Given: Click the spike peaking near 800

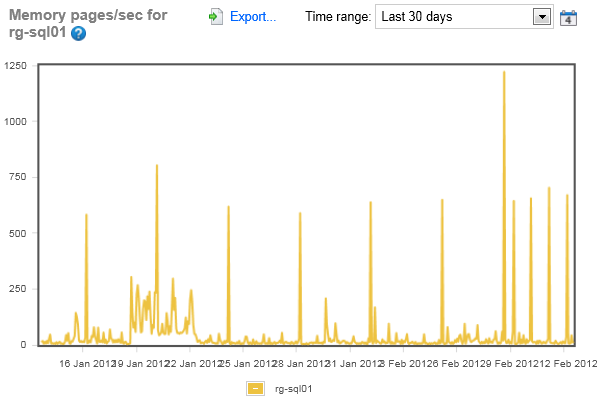Looking at the screenshot, I should point(157,166).
